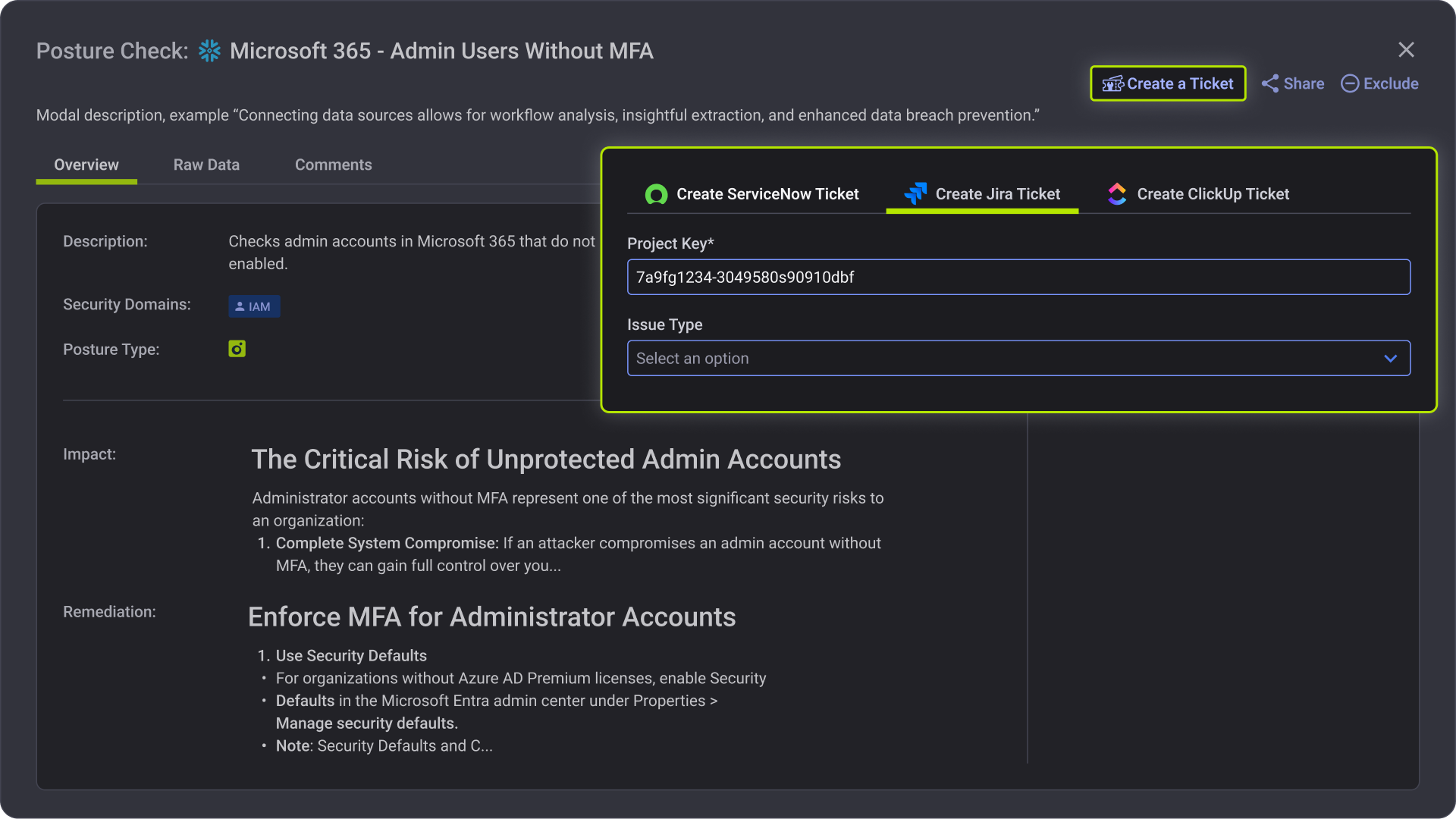This screenshot has width=1456, height=819.
Task: Click the Jira logo icon
Action: 915,193
